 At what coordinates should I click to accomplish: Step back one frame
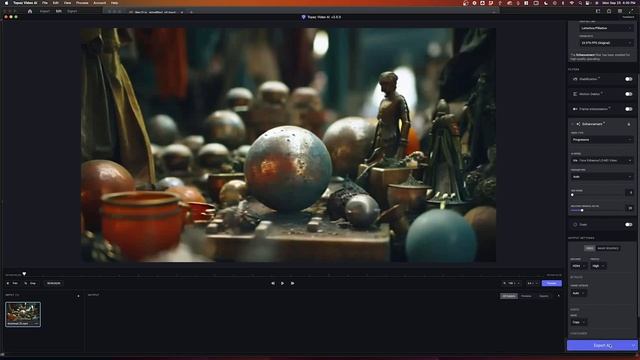(273, 283)
